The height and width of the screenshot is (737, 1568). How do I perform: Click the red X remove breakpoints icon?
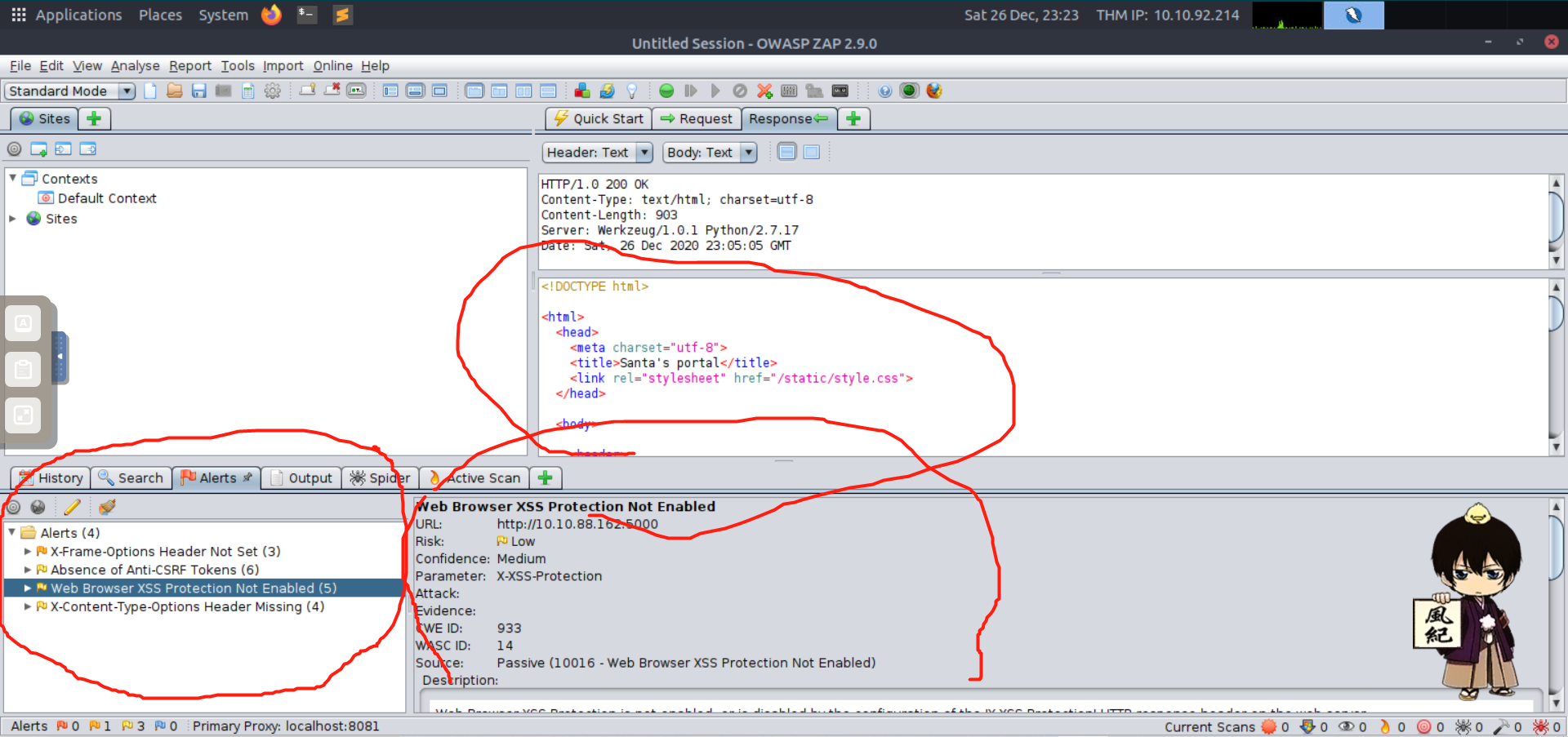click(x=764, y=91)
